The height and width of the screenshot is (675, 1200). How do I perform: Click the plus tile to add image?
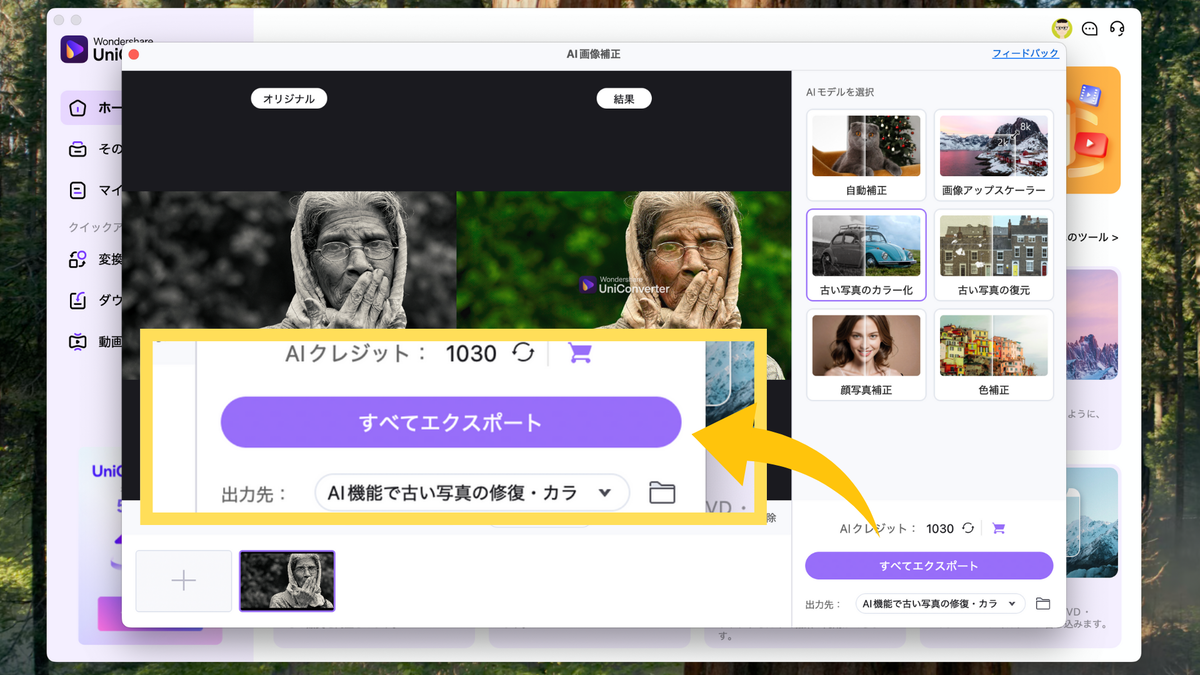coord(184,581)
